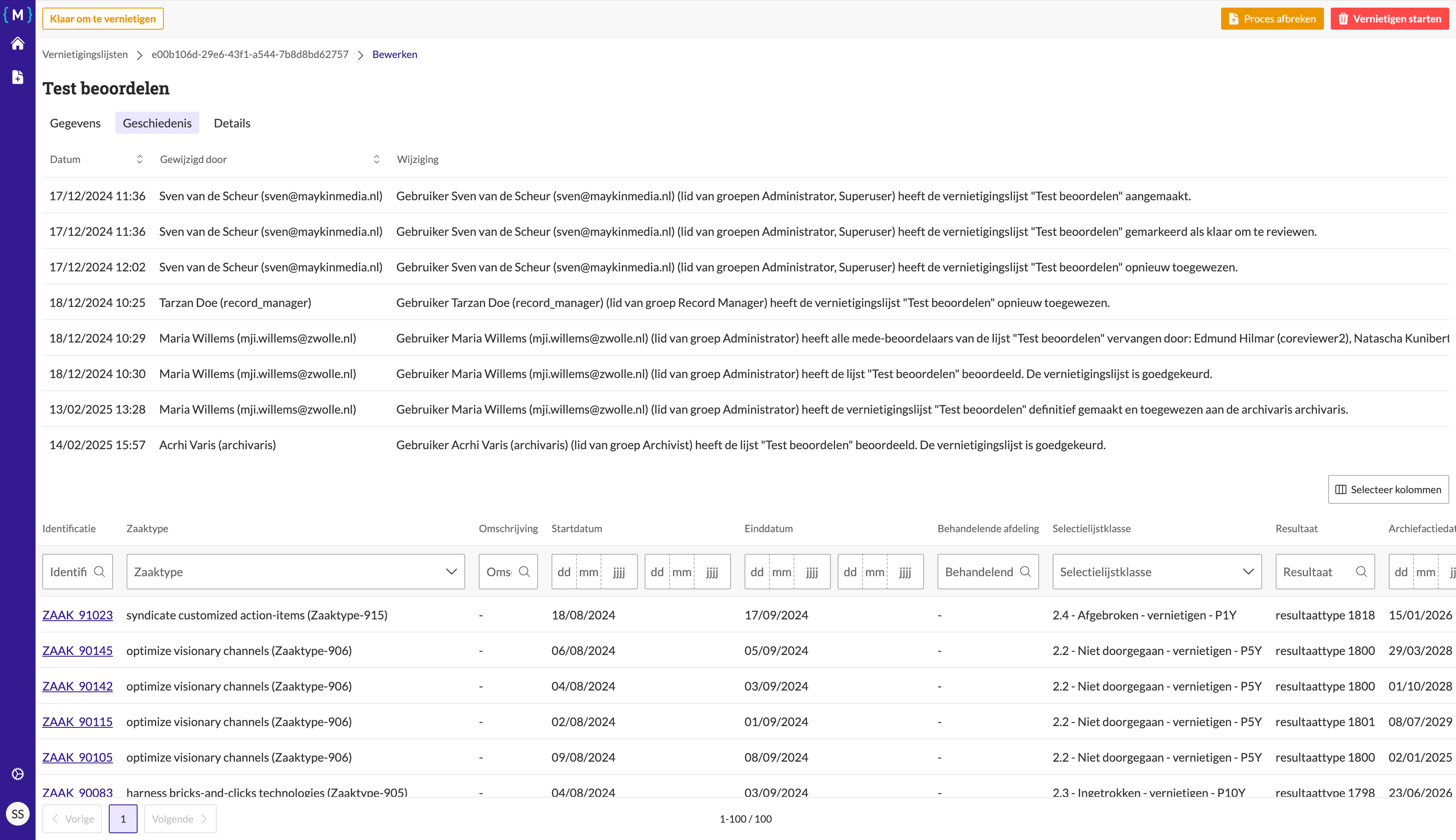The width and height of the screenshot is (1456, 840).
Task: Switch to the Geschiedenis tab
Action: [x=157, y=123]
